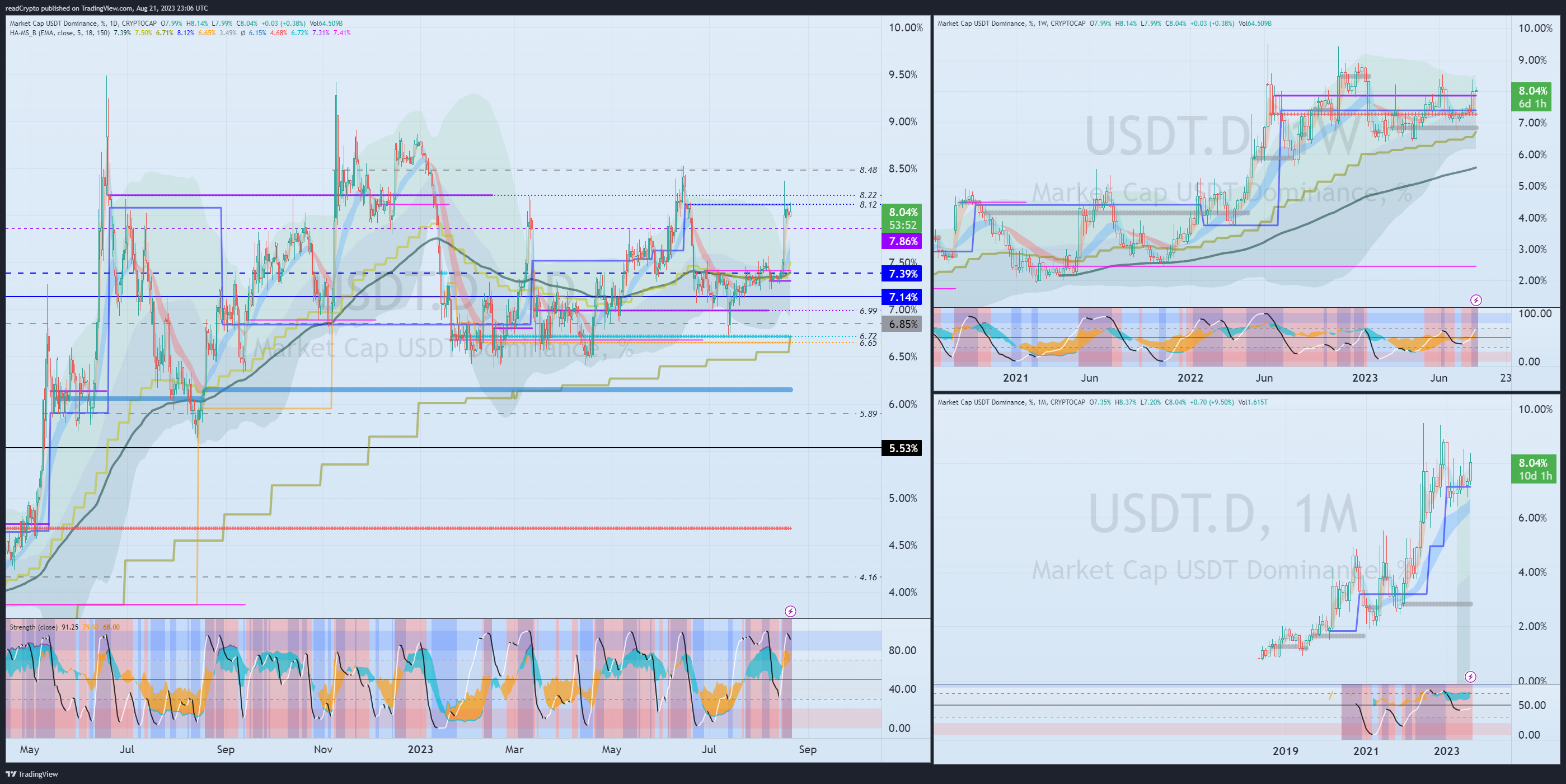Click the HA-MS_B (EMA, close, 5, 18, 150) indicator legend
This screenshot has height=784, width=1566.
pyautogui.click(x=59, y=33)
